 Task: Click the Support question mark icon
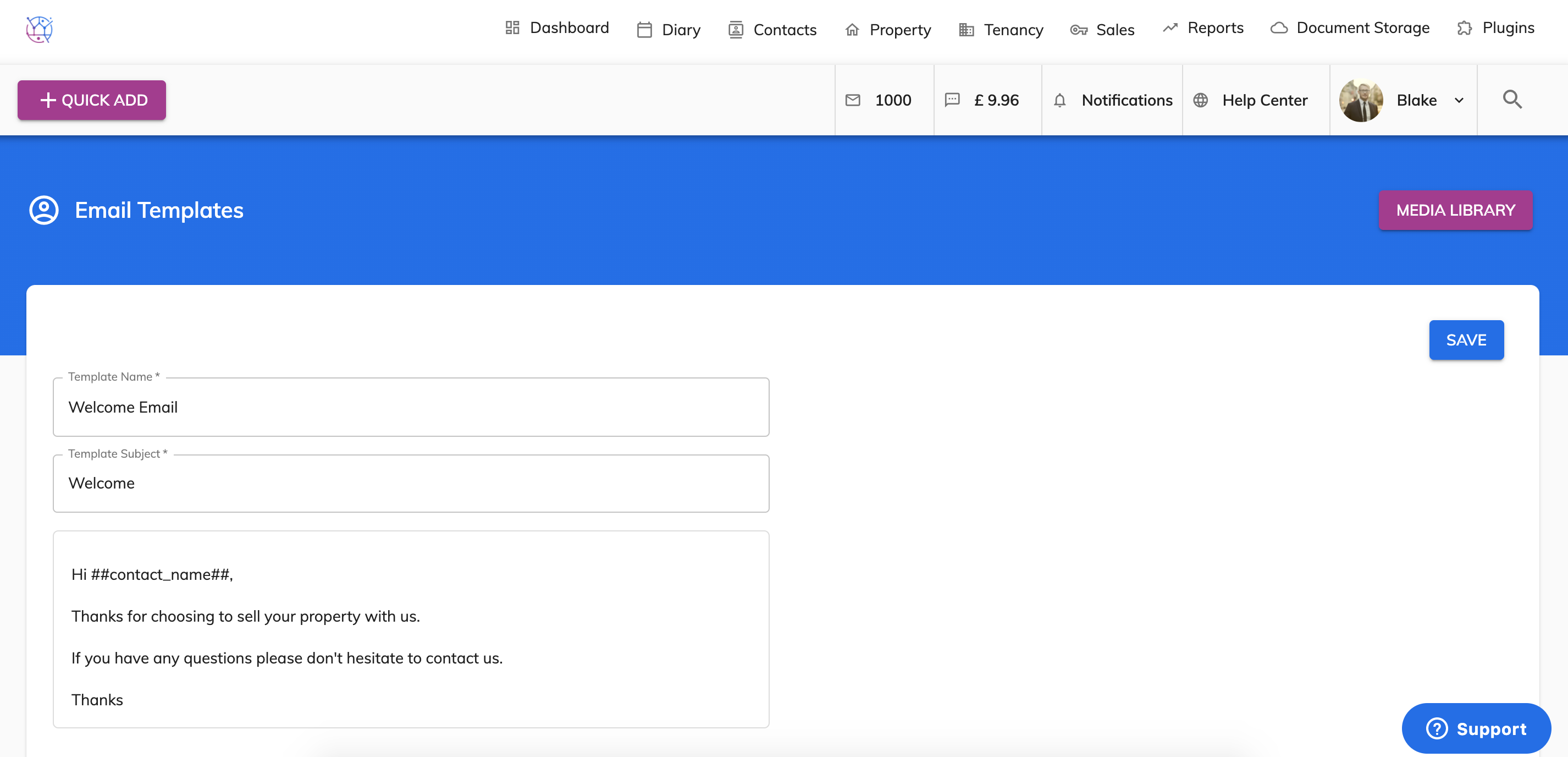click(1437, 728)
